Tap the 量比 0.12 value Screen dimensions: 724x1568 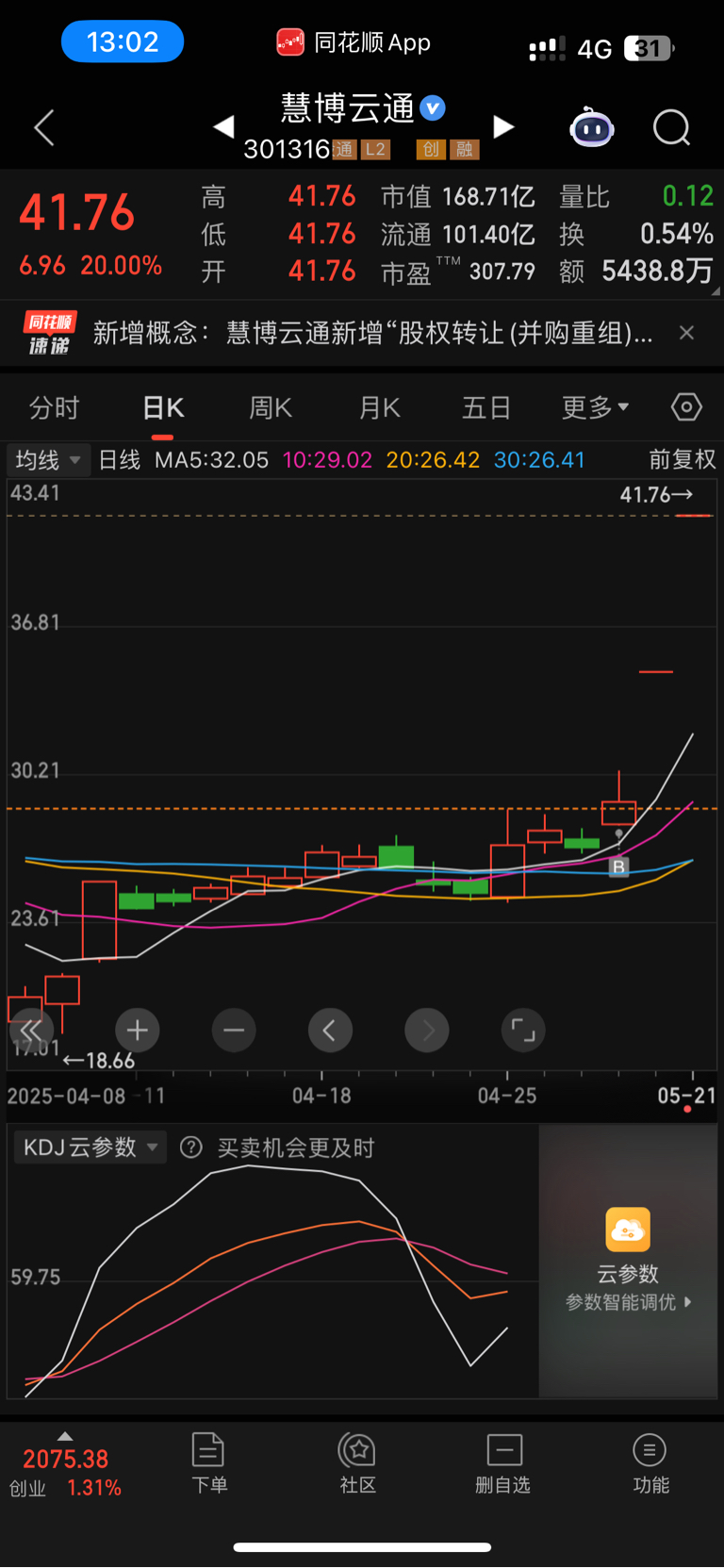(x=688, y=196)
